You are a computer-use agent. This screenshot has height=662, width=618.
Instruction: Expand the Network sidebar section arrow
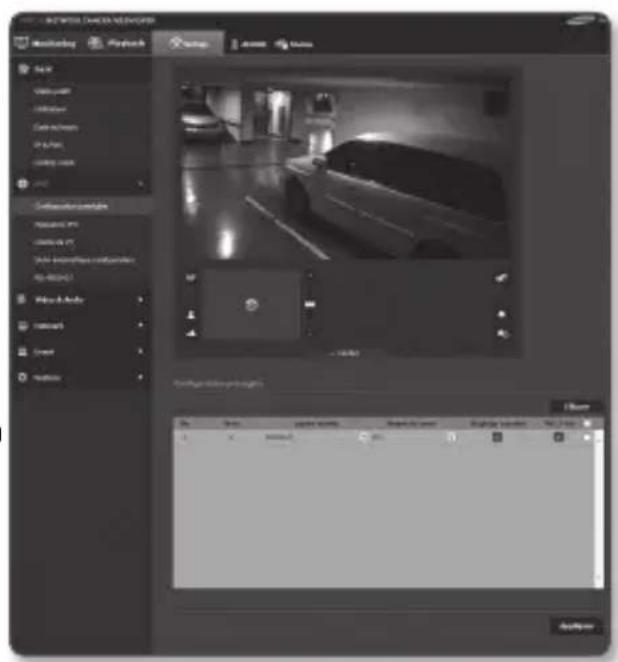pos(139,326)
